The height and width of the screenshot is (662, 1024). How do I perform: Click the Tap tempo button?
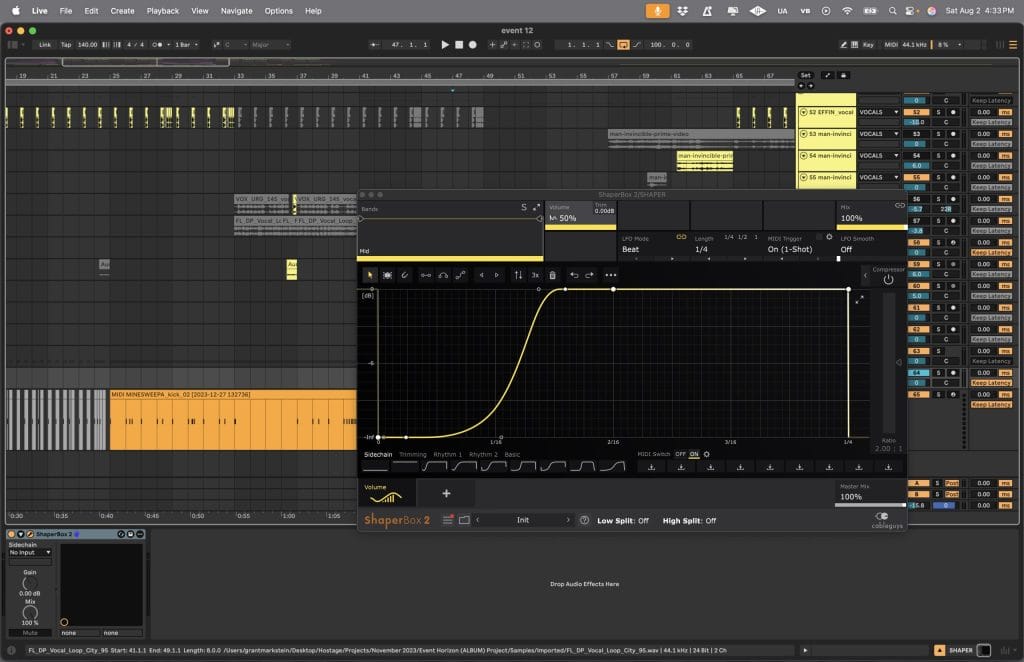(x=66, y=44)
